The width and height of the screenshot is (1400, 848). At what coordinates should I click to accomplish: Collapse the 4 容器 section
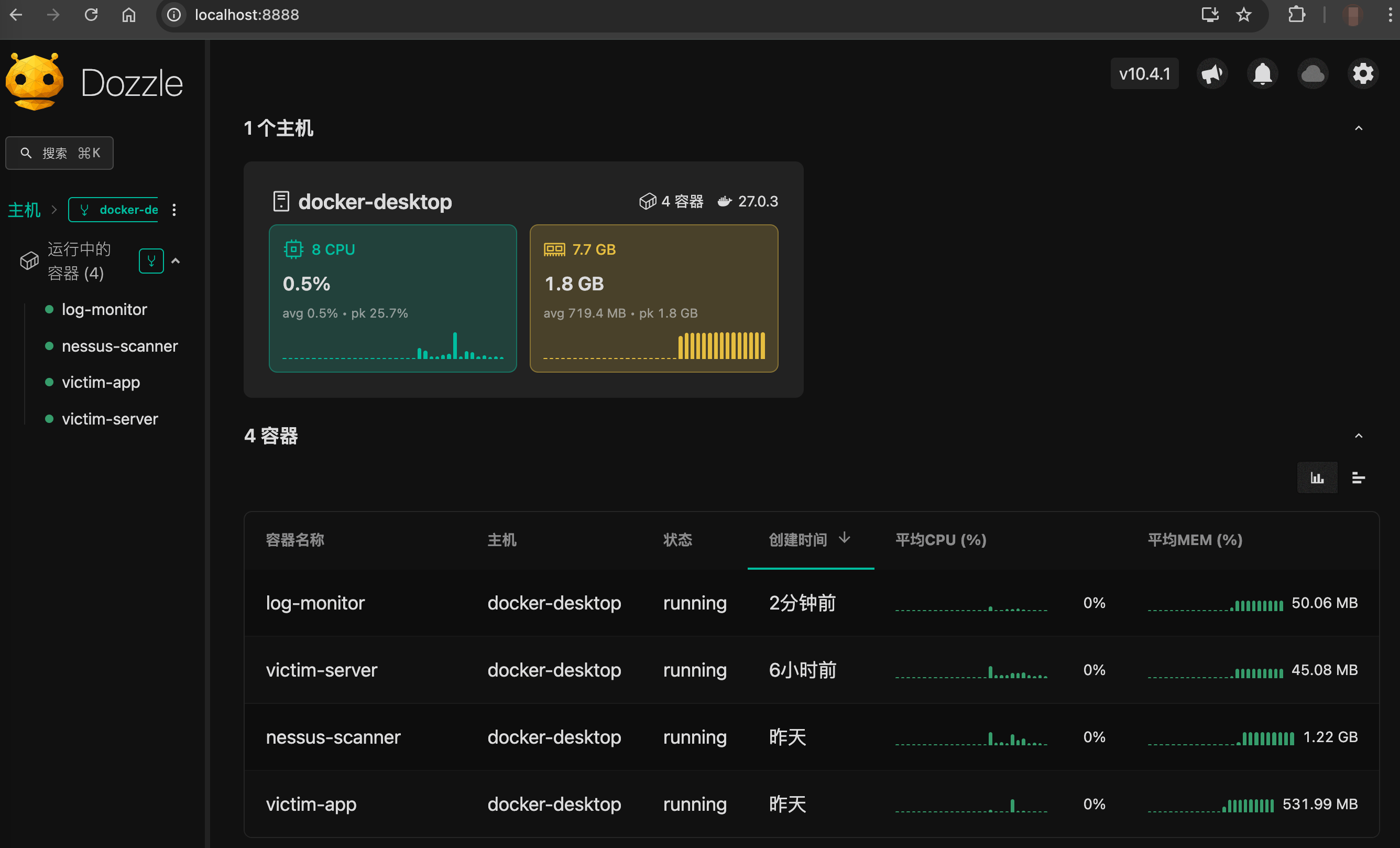click(x=1358, y=436)
